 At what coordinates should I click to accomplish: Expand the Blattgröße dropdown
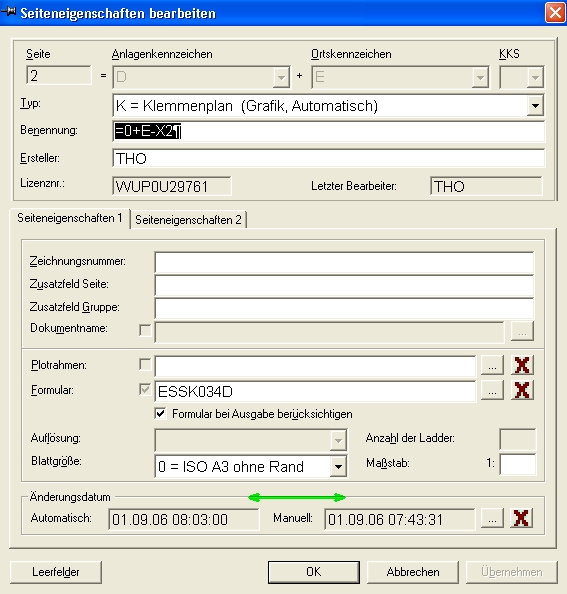pyautogui.click(x=338, y=466)
